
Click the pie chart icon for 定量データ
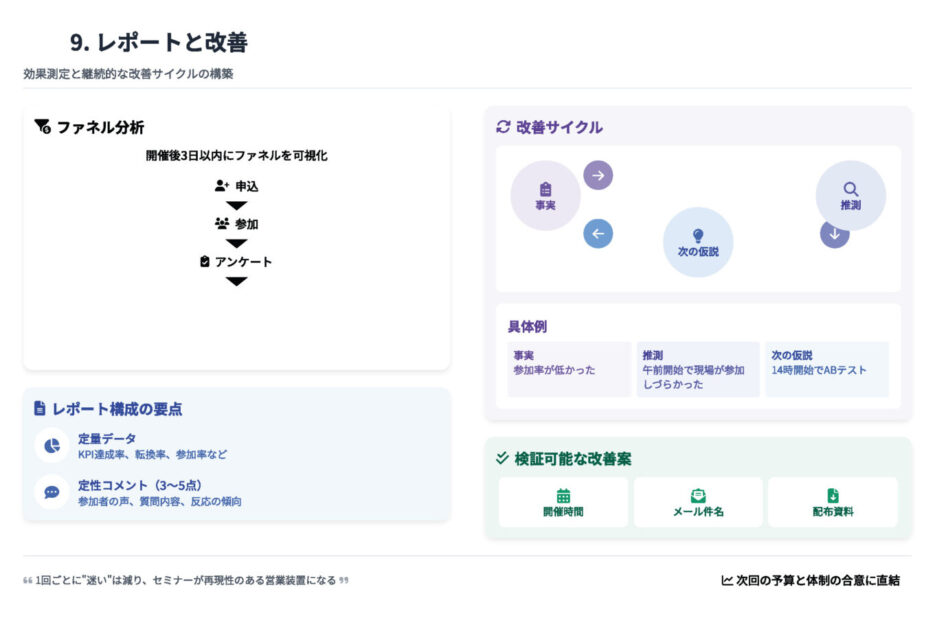51,445
